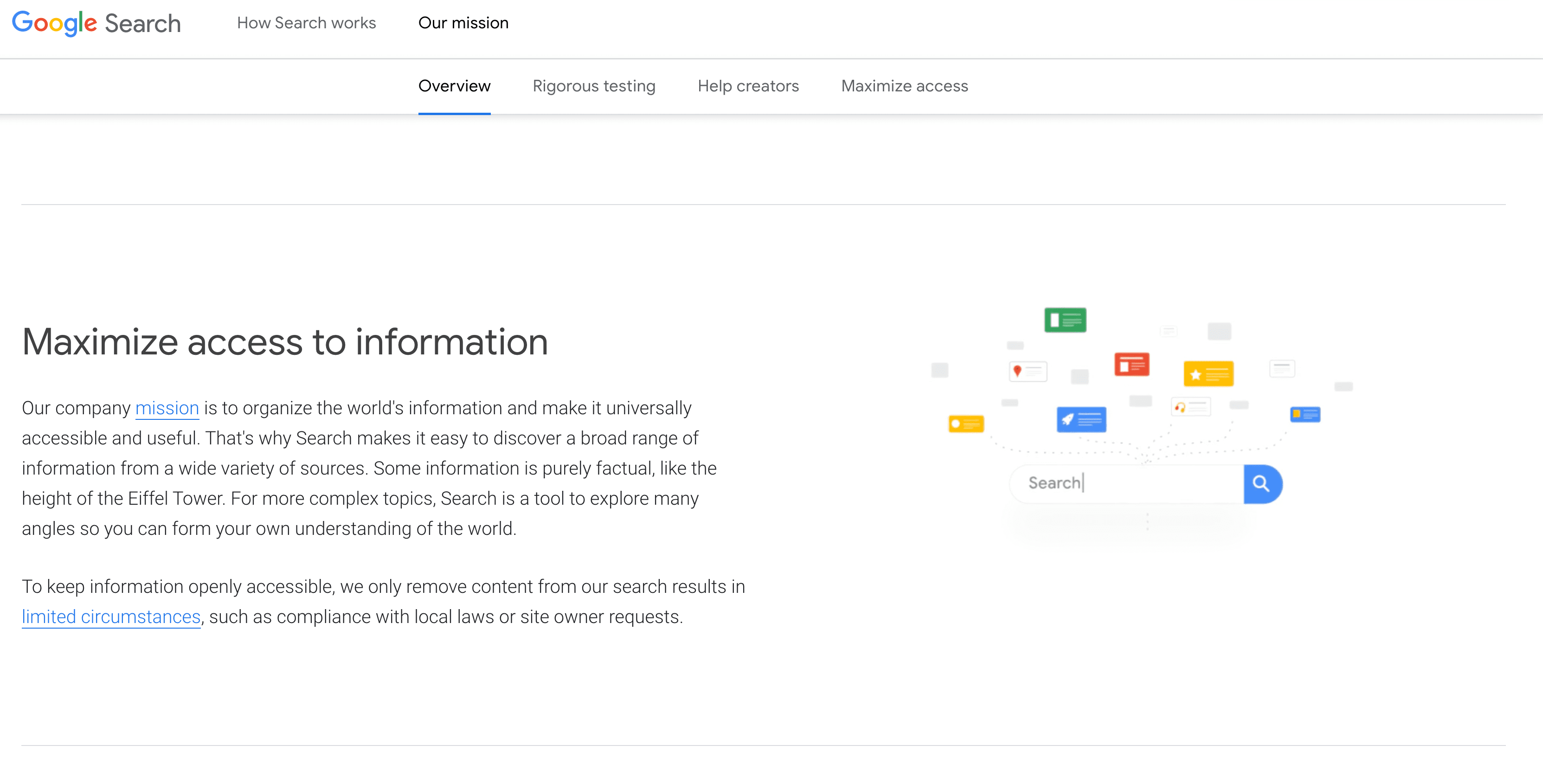The width and height of the screenshot is (1543, 784).
Task: Switch to the Rigorous testing tab
Action: (594, 86)
